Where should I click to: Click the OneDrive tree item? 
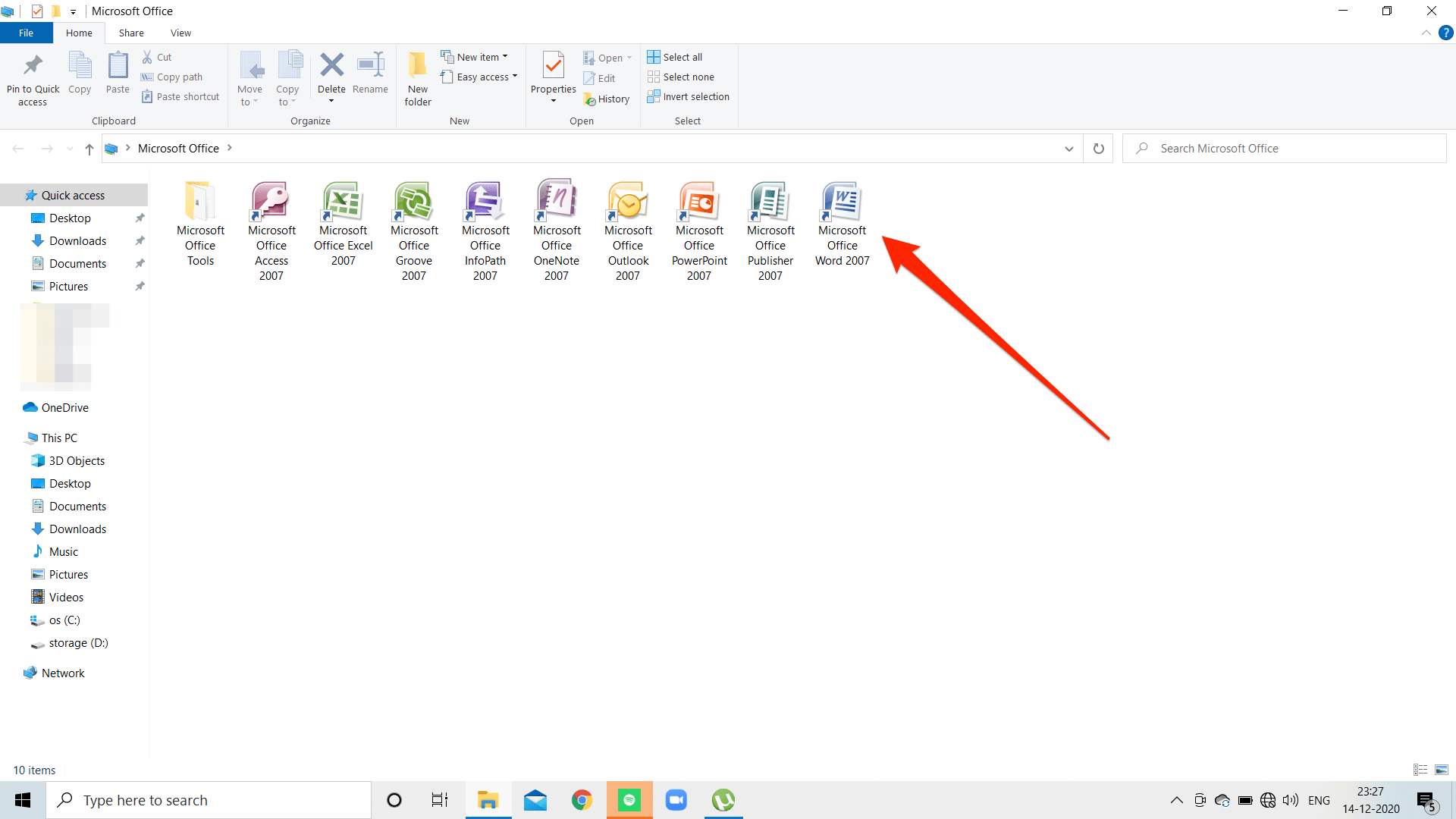pos(65,407)
